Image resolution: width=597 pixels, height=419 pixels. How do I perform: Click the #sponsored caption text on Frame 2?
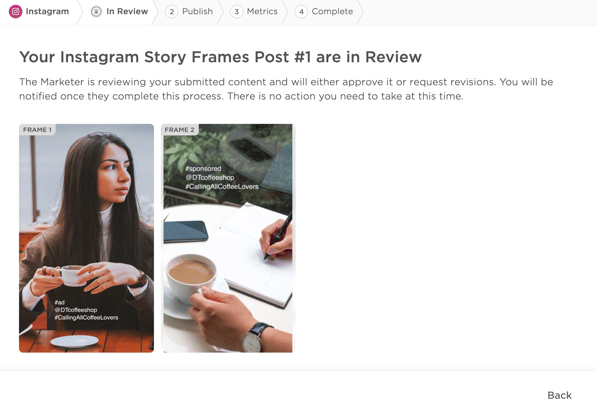coord(203,168)
